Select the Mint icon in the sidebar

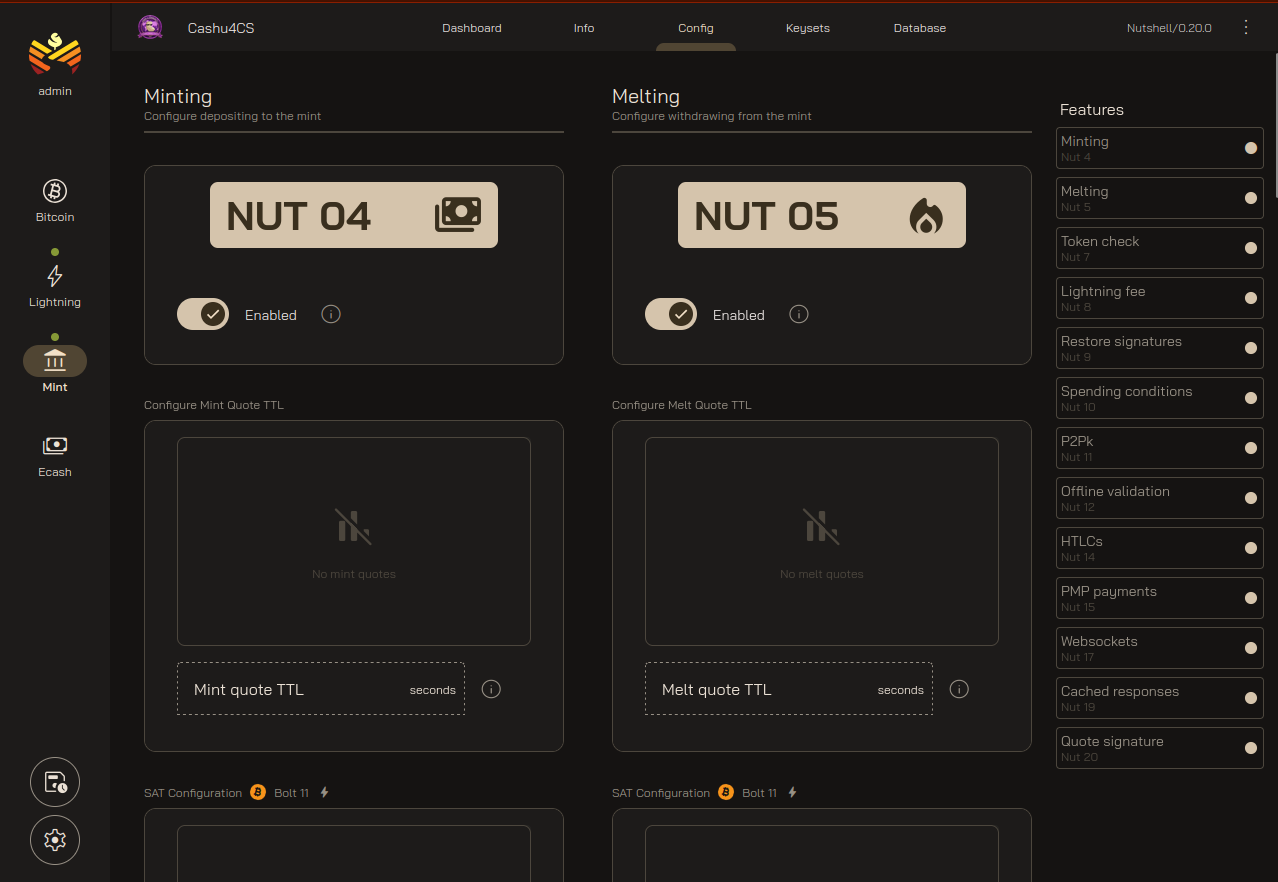point(54,360)
